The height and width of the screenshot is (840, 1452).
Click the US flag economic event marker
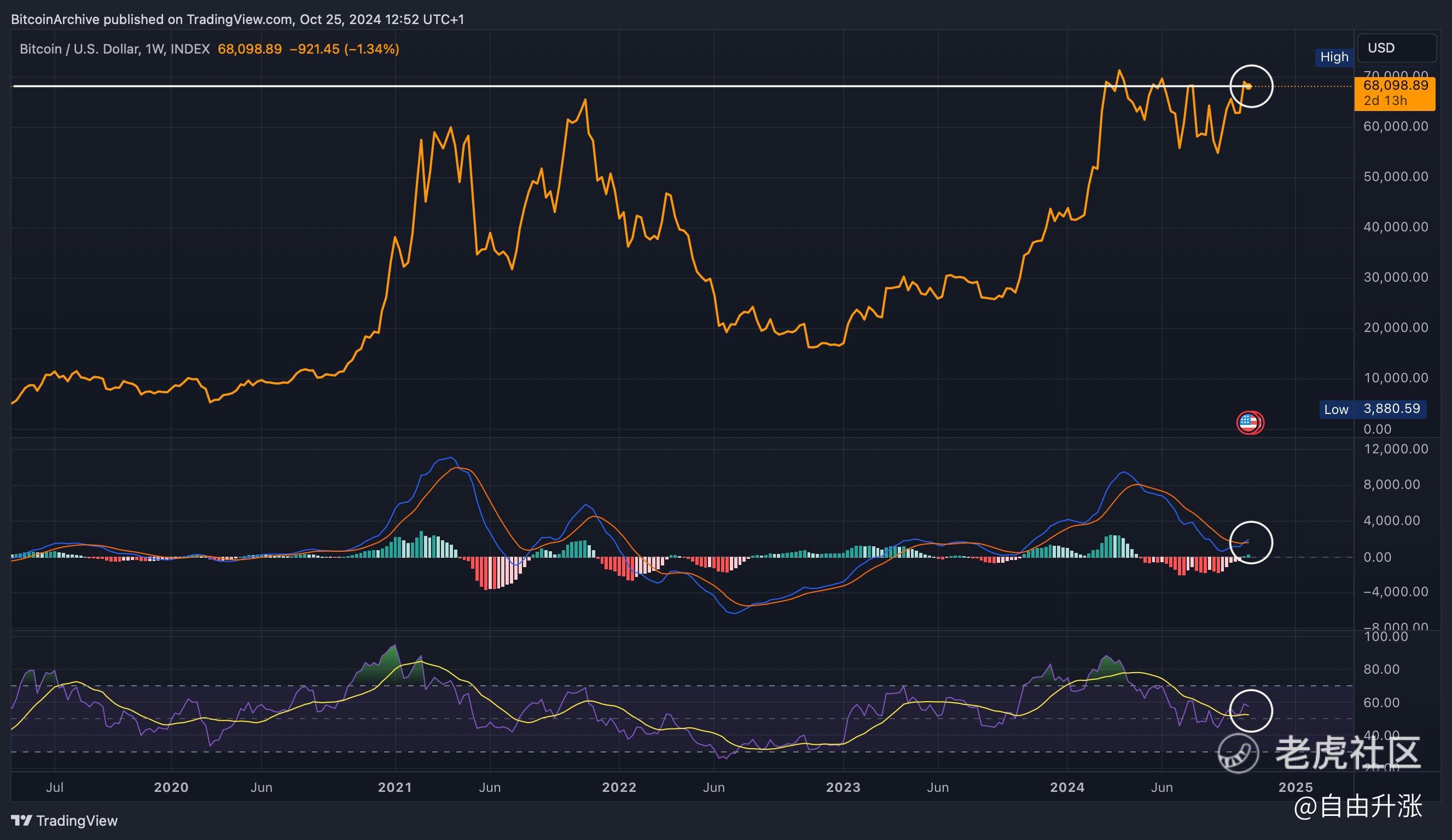tap(1250, 423)
